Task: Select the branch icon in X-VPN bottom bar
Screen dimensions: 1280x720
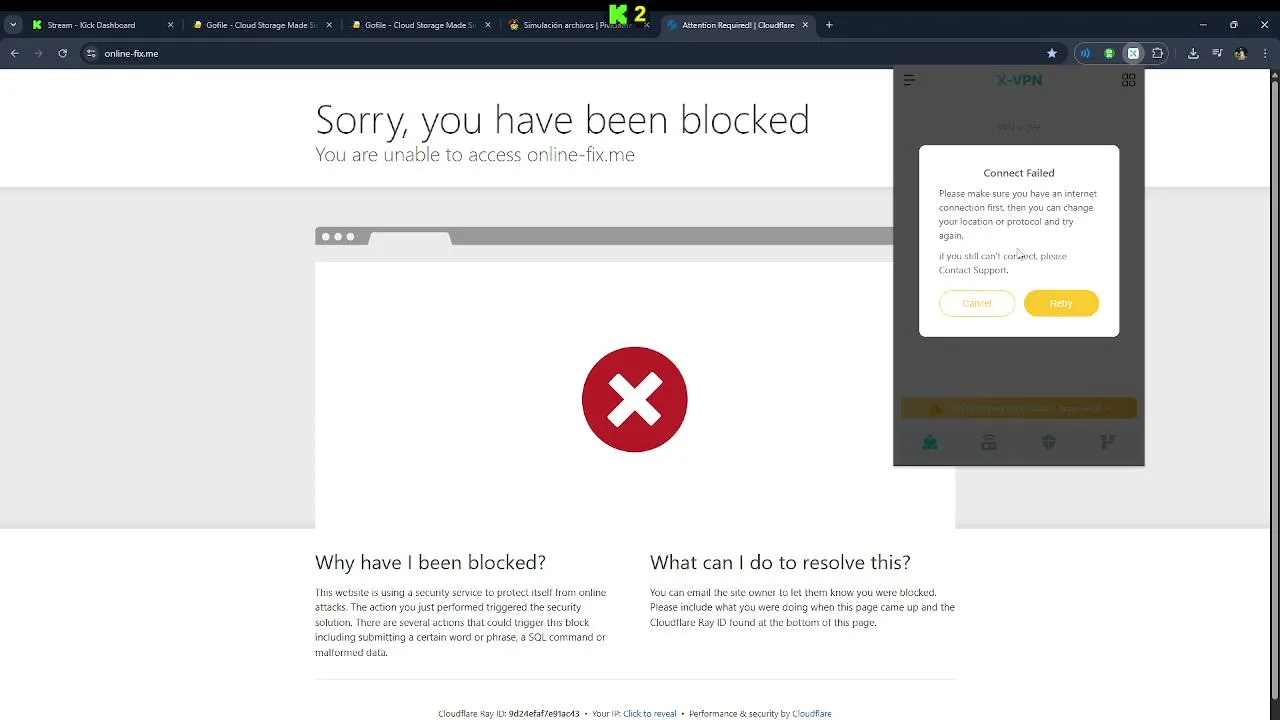Action: pos(1107,442)
